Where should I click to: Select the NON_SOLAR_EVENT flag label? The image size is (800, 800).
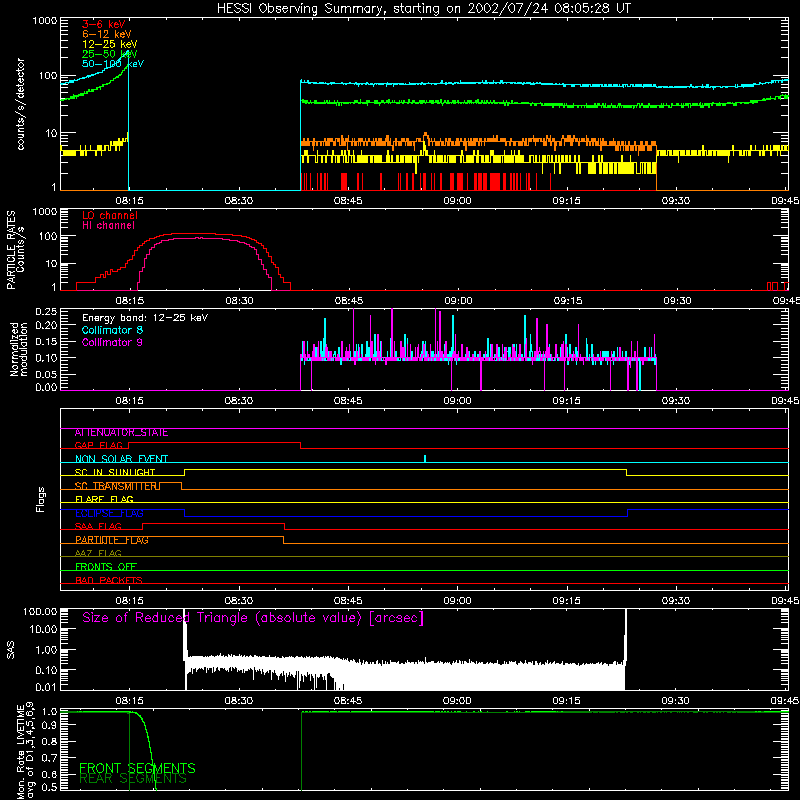(x=121, y=459)
